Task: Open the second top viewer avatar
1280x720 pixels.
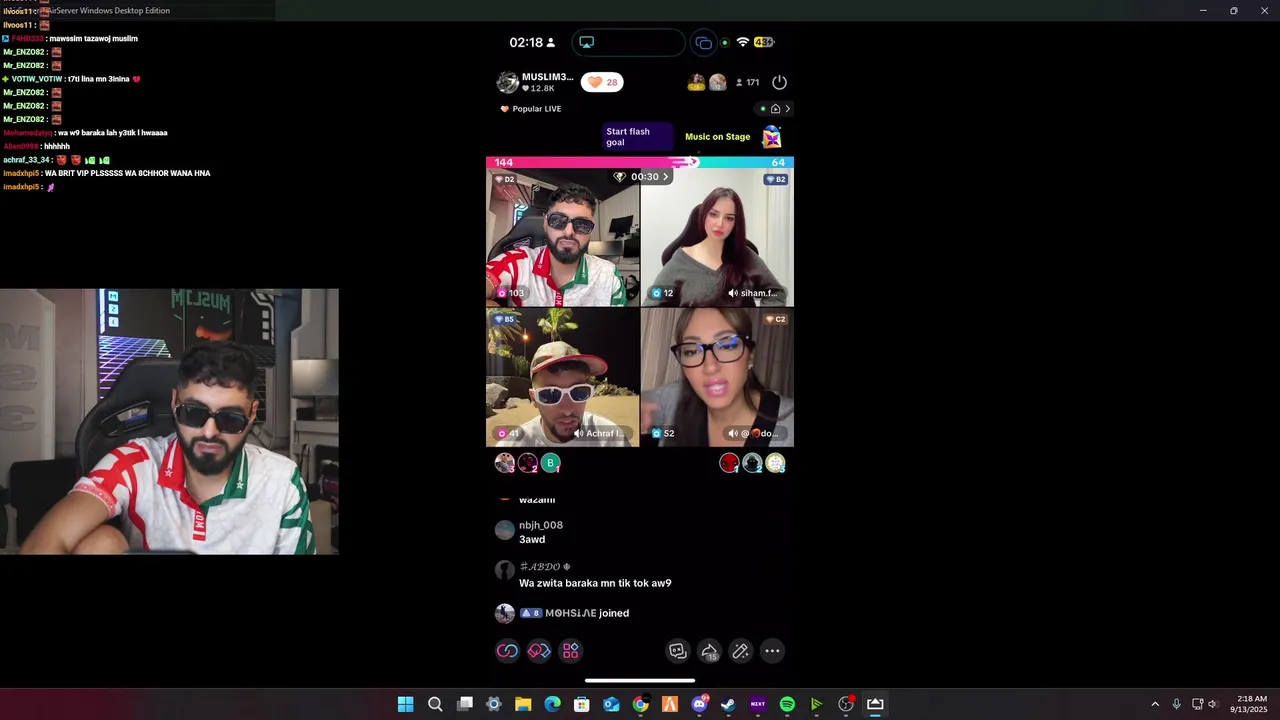Action: pyautogui.click(x=718, y=82)
